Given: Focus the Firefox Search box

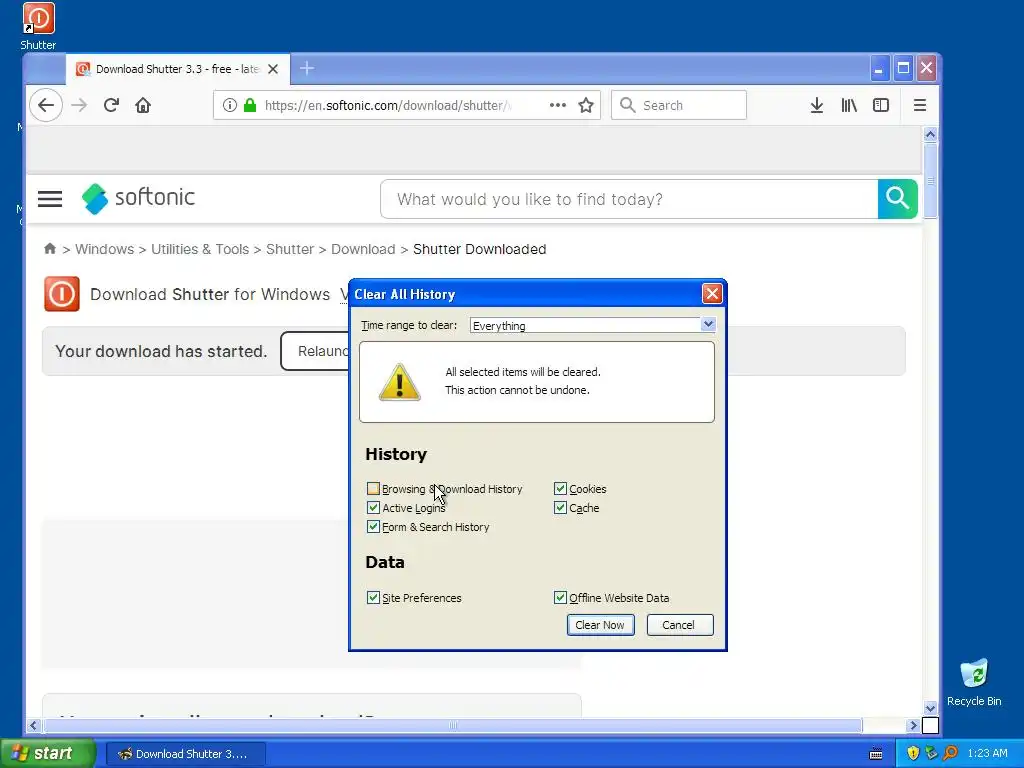Looking at the screenshot, I should (679, 105).
